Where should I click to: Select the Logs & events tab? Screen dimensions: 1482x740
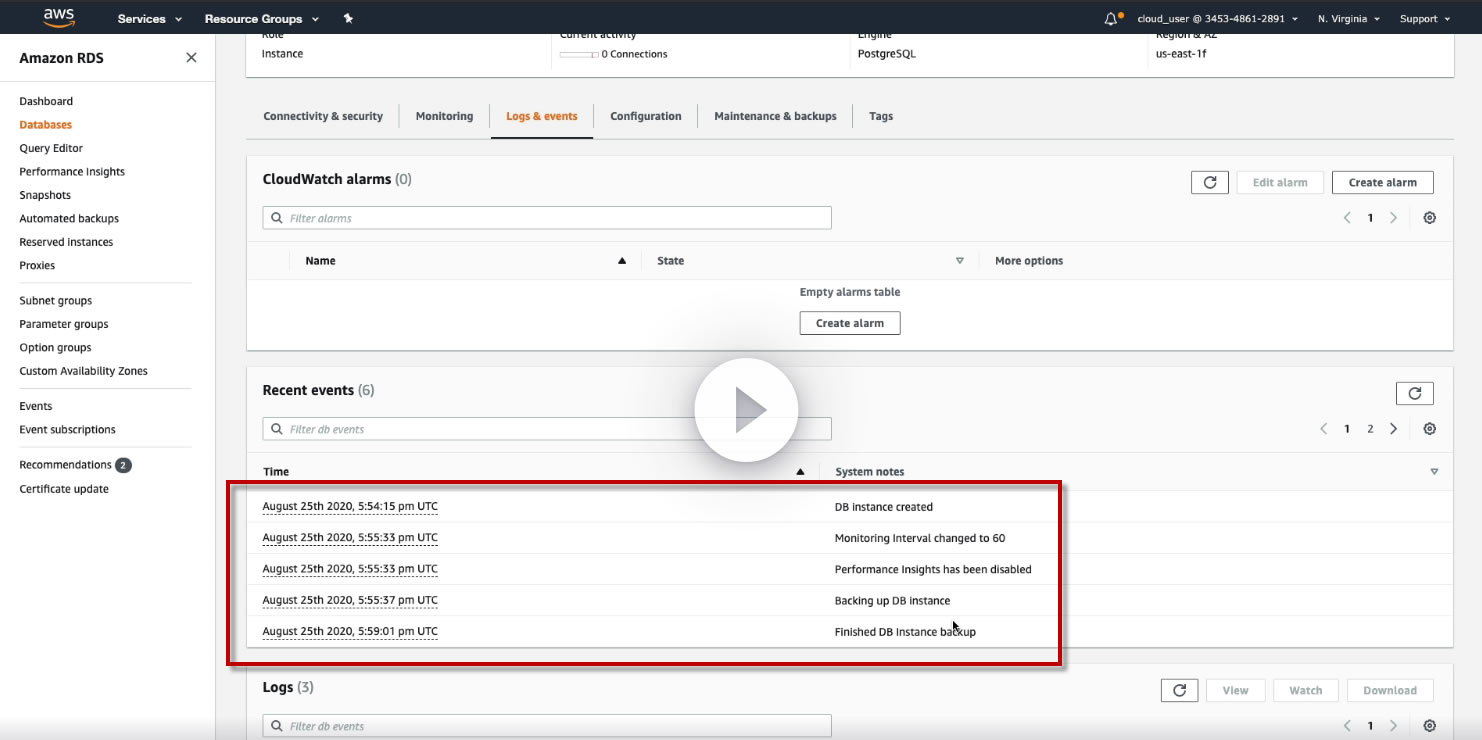(542, 116)
